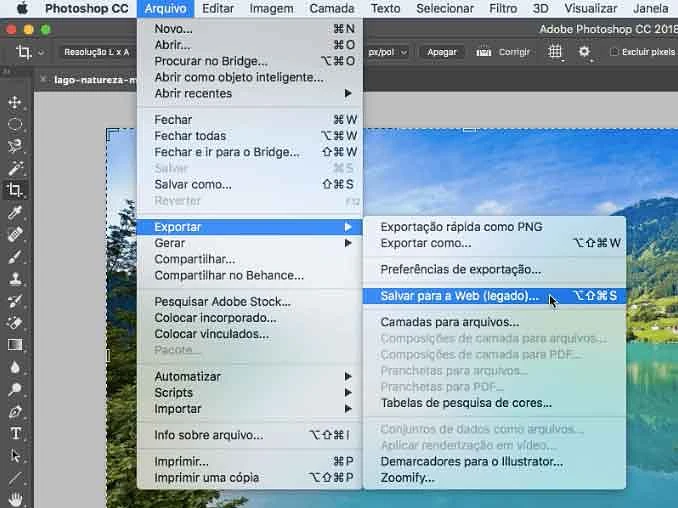Select the Pen tool
The width and height of the screenshot is (678, 508).
[15, 411]
